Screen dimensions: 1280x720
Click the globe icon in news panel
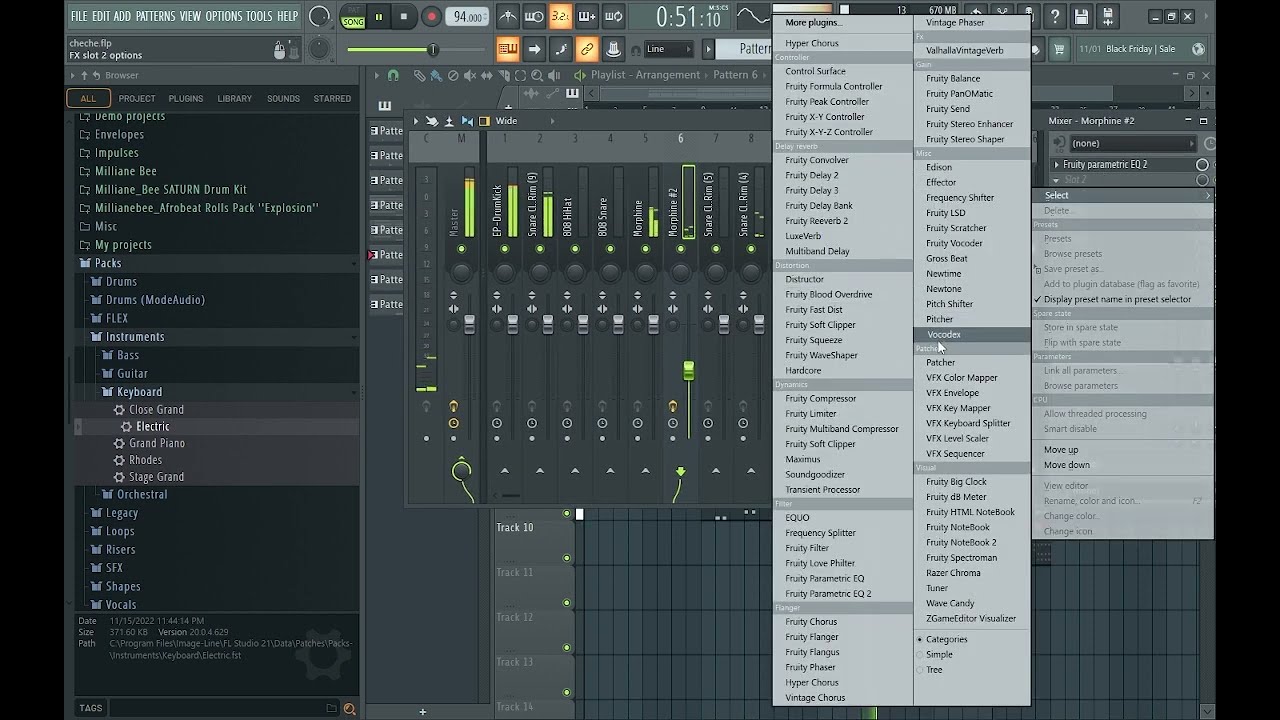point(1198,49)
